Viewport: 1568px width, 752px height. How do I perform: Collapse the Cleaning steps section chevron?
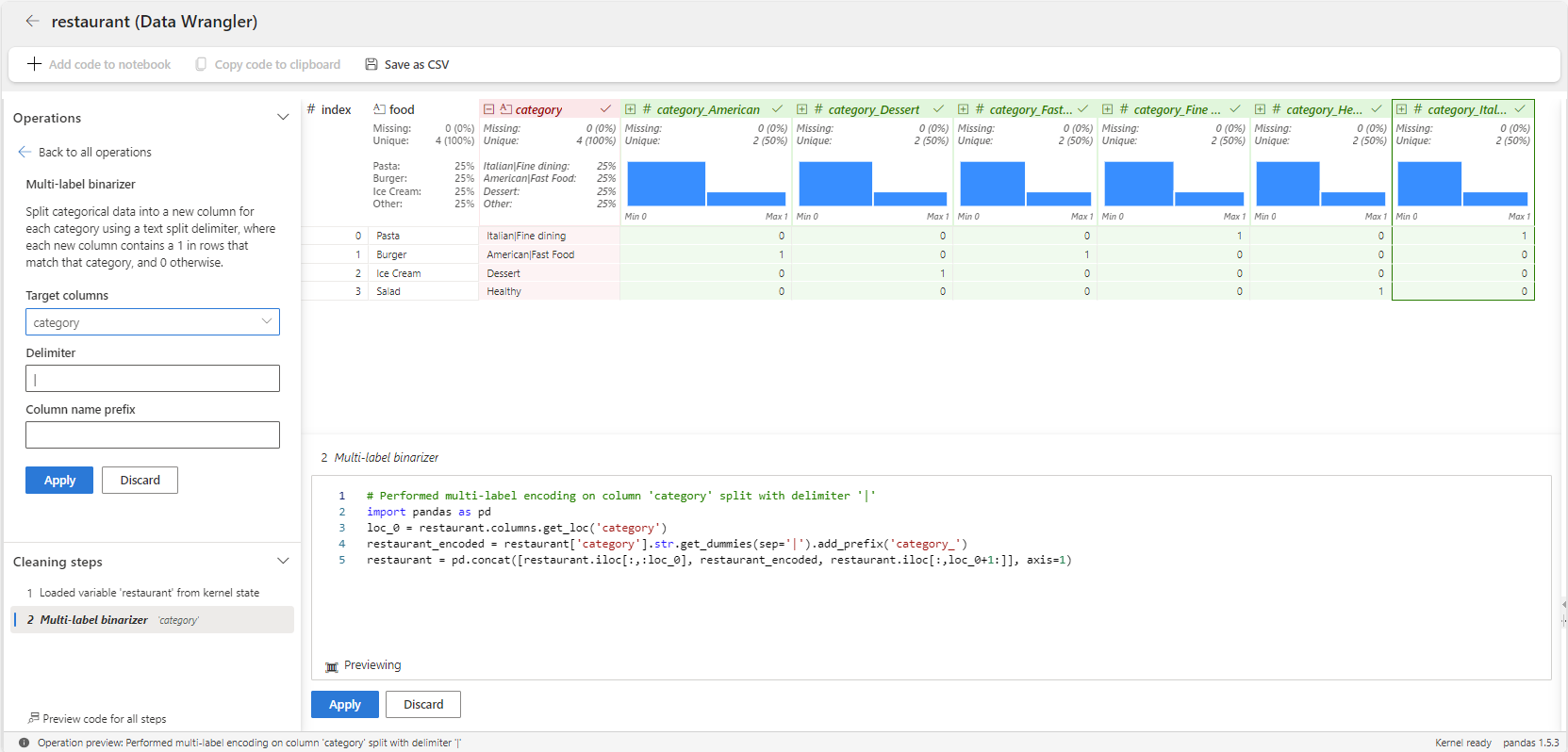pos(282,562)
